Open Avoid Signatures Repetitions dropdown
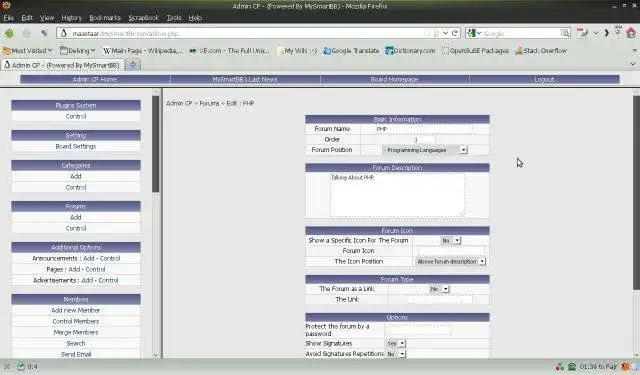This screenshot has width=640, height=375. click(x=396, y=354)
